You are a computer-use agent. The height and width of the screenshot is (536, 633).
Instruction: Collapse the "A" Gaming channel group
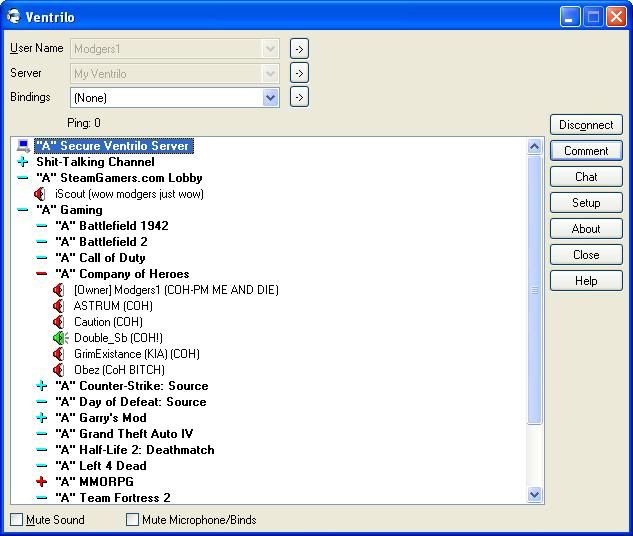(23, 210)
